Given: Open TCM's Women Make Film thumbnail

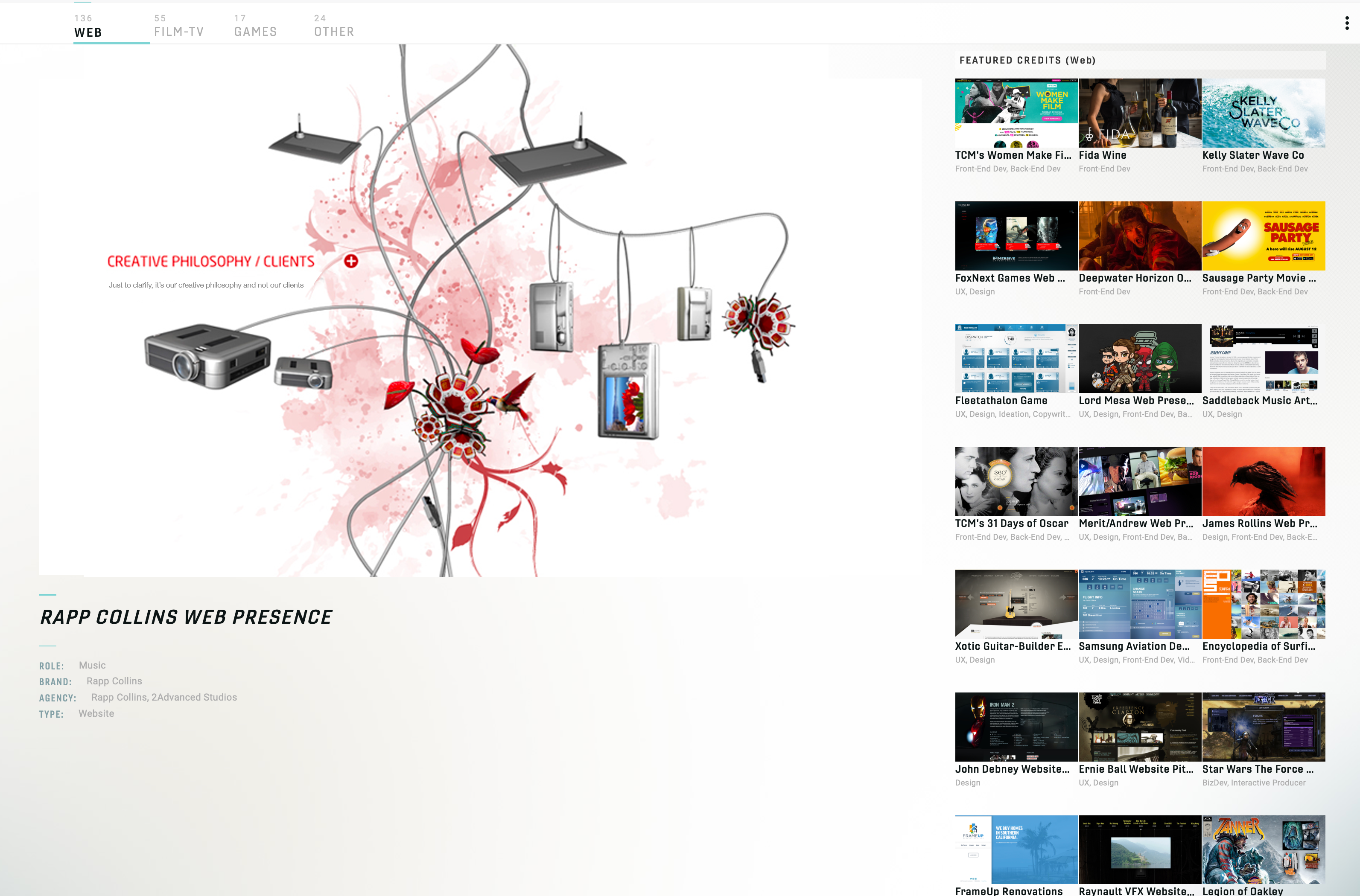Looking at the screenshot, I should pyautogui.click(x=1016, y=113).
